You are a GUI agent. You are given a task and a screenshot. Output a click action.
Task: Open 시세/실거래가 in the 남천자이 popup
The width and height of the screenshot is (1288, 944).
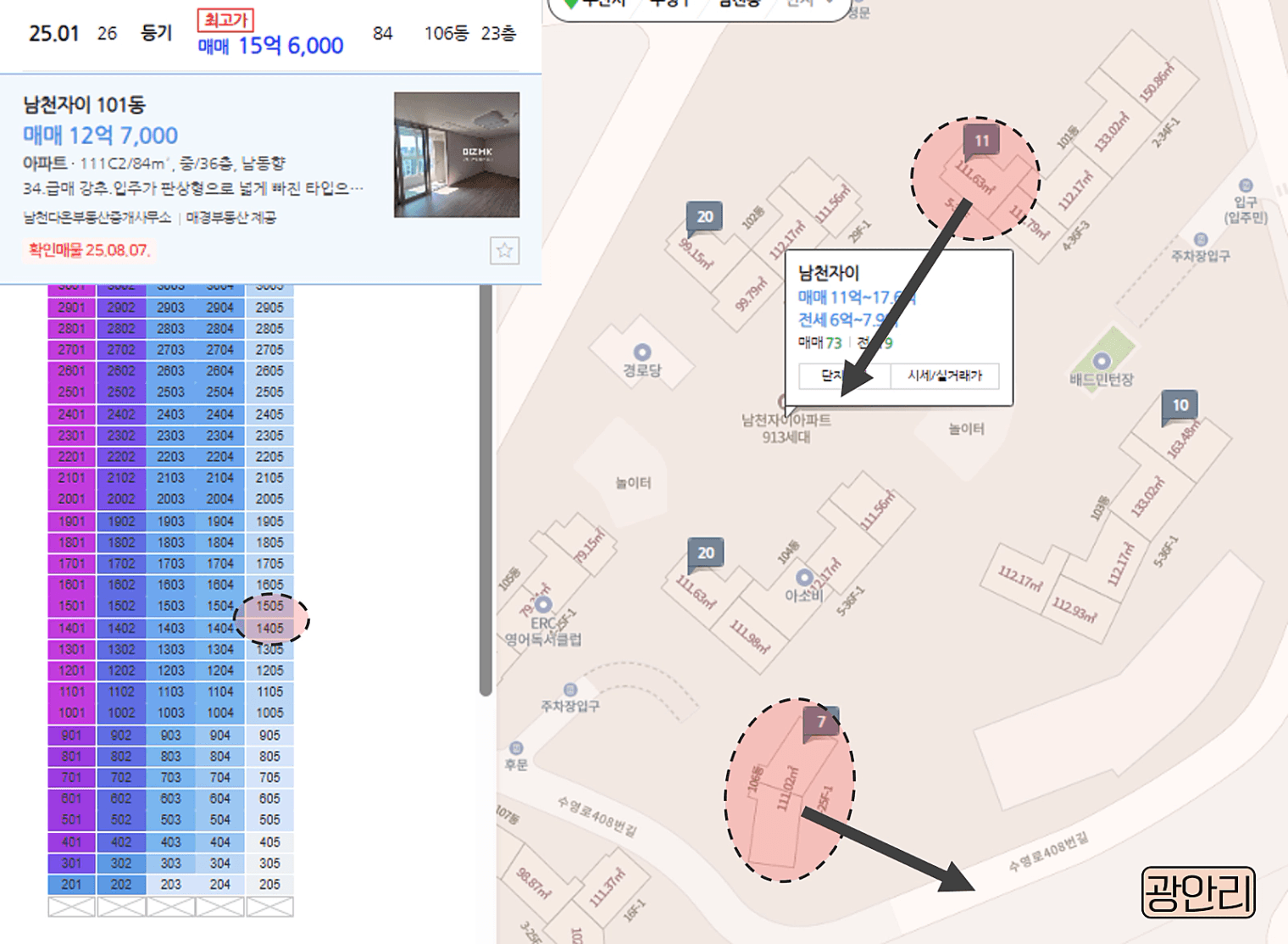click(x=945, y=375)
